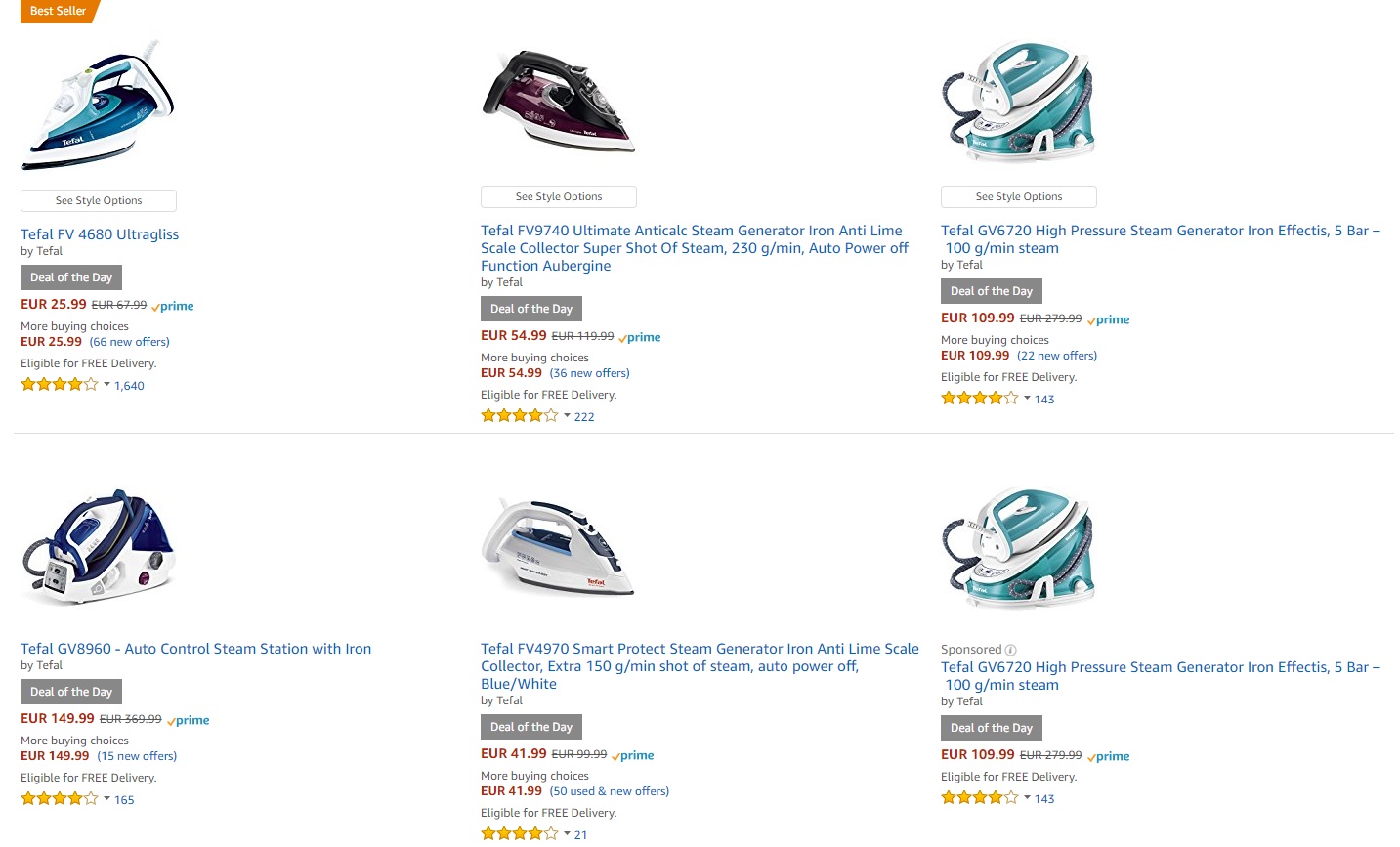The height and width of the screenshot is (847, 1400).
Task: Expand rating dropdown arrow for Tefal FV 4680 Ultragliss
Action: (106, 385)
